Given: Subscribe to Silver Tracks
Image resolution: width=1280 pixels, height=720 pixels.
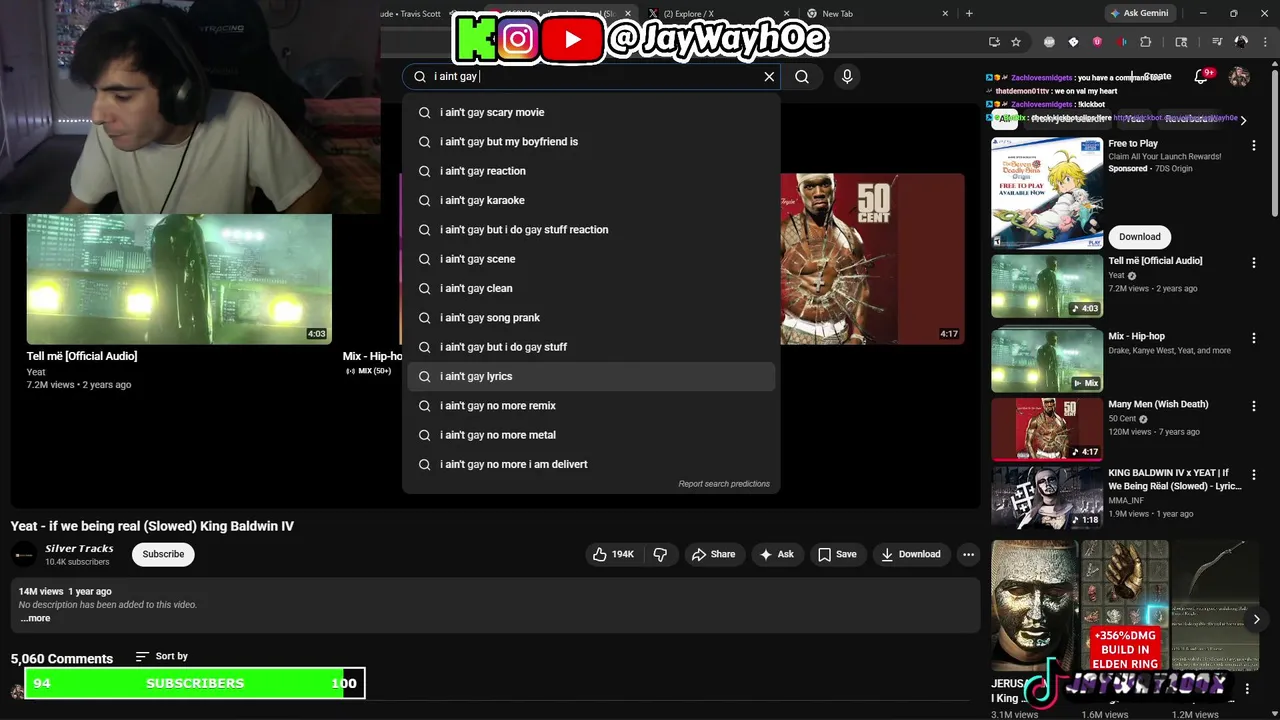Looking at the screenshot, I should click(x=163, y=554).
